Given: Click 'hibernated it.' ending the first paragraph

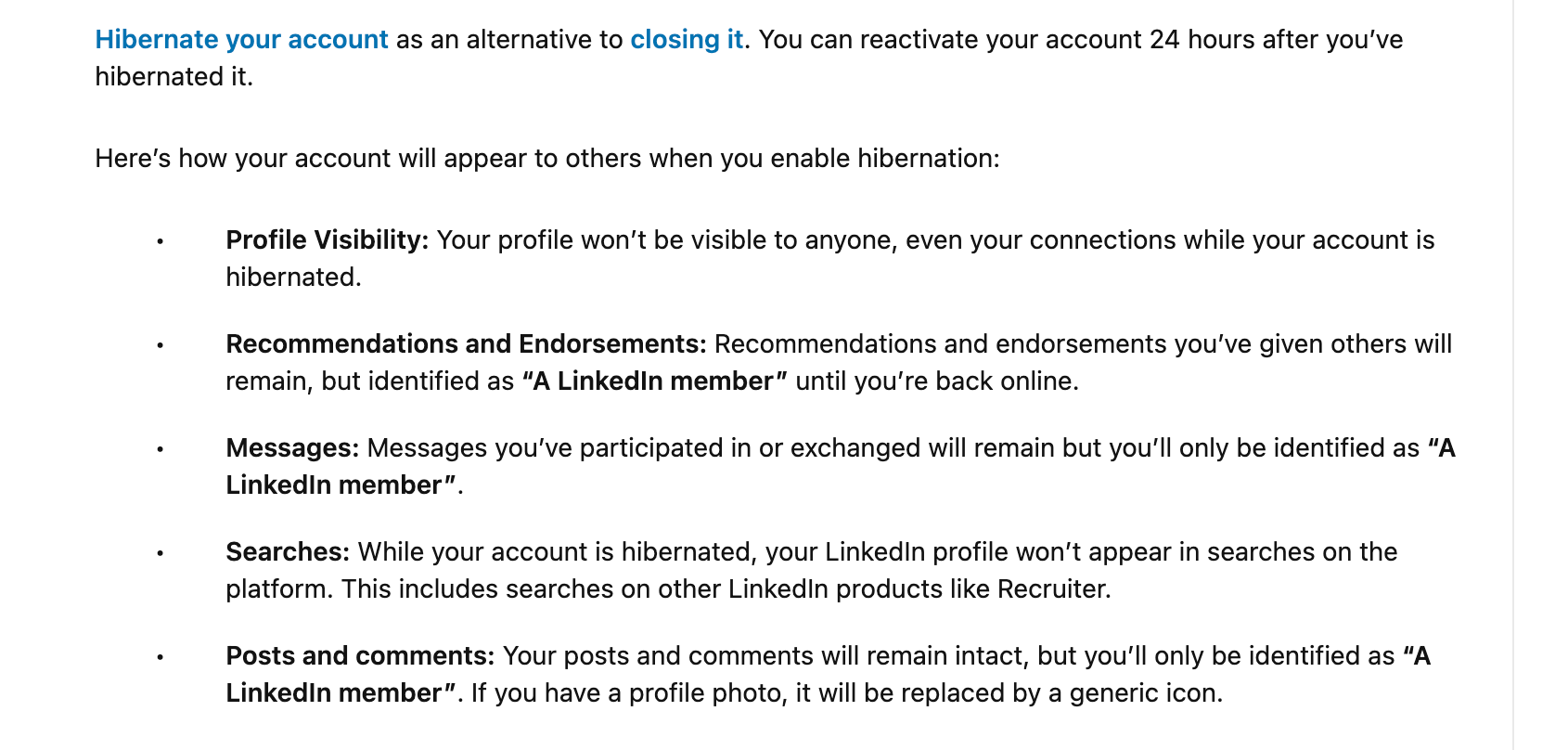Looking at the screenshot, I should click(x=174, y=77).
